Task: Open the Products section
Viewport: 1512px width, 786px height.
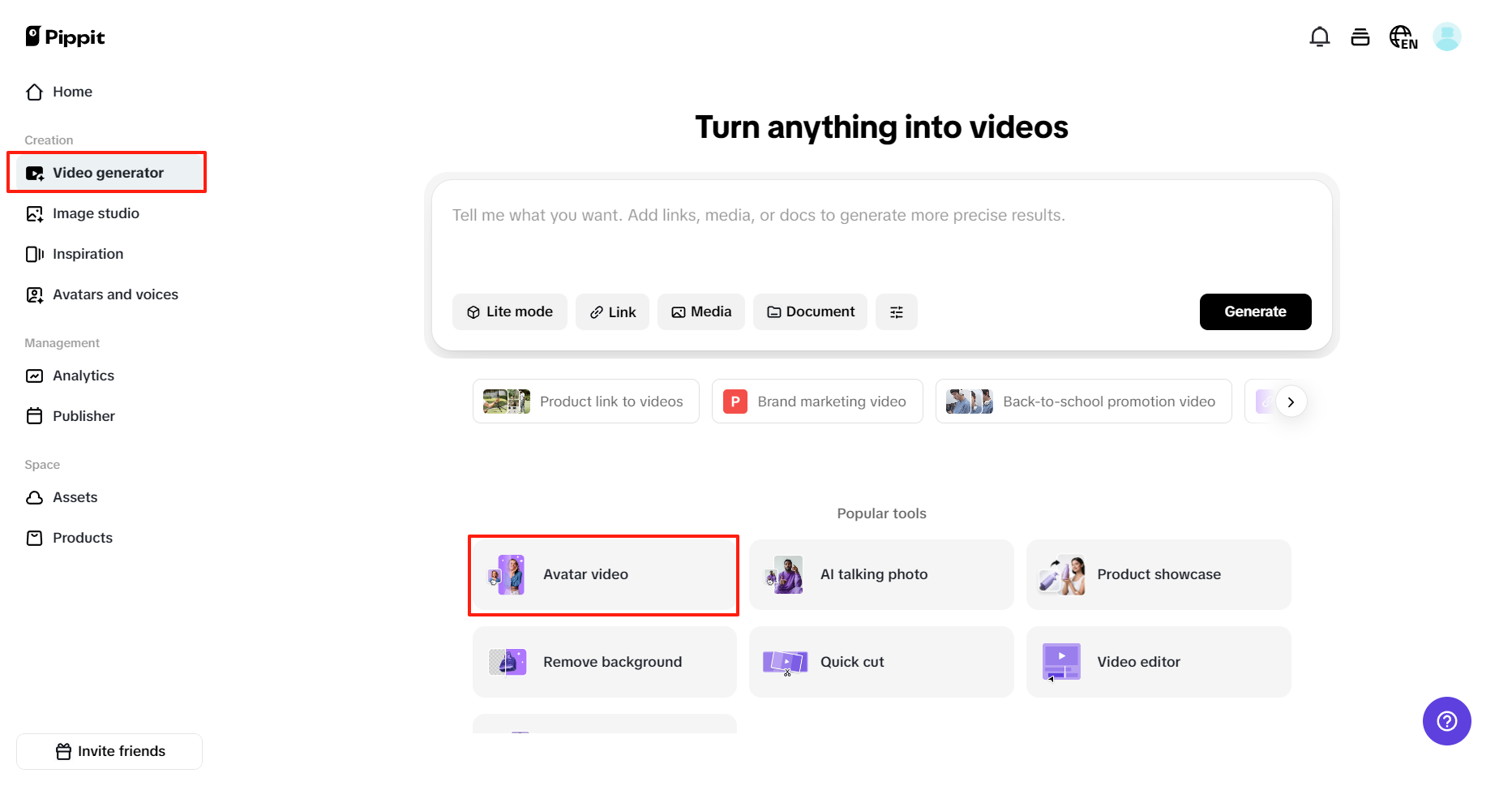Action: 82,538
